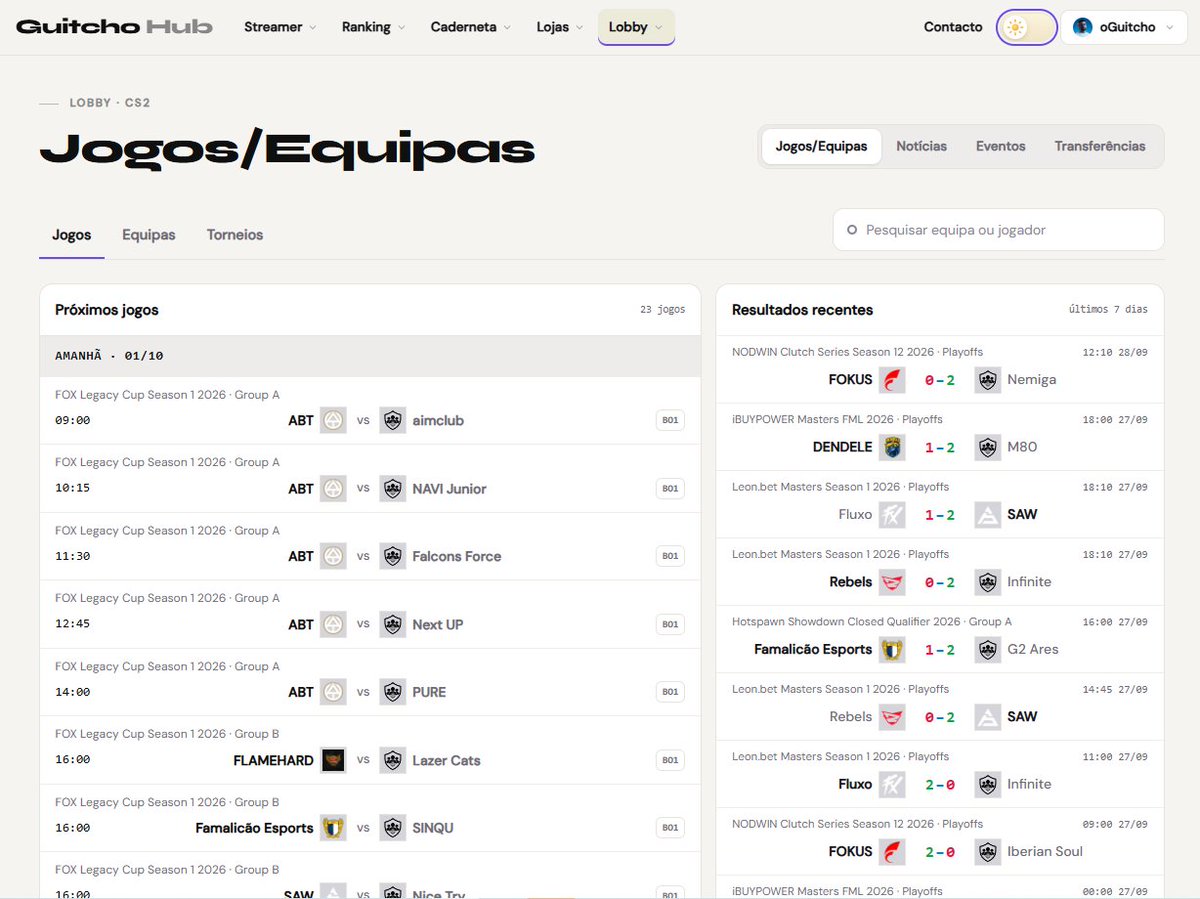Click the G2 Ares team logo icon
The width and height of the screenshot is (1200, 899).
[x=988, y=649]
